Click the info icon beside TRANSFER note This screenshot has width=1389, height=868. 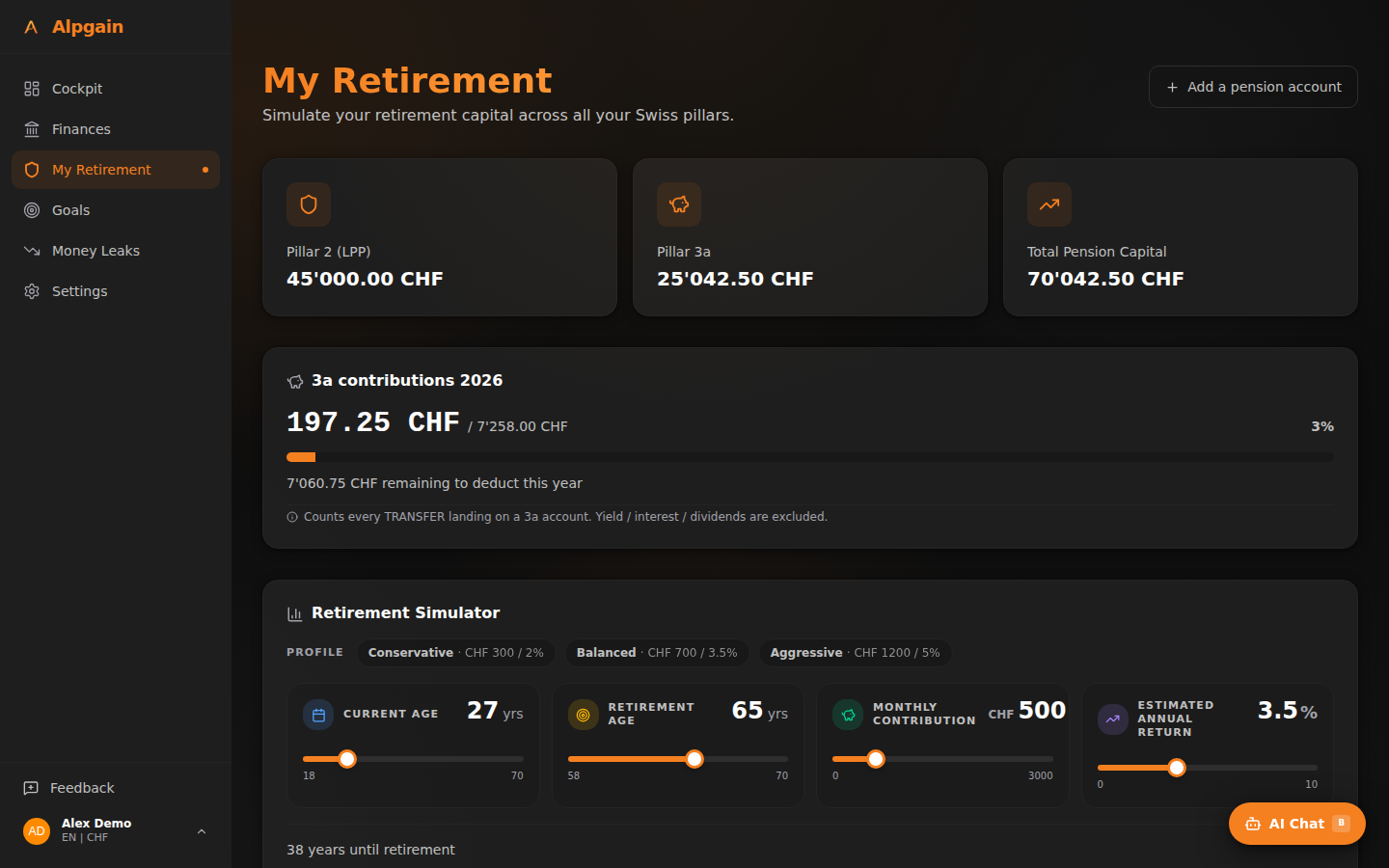coord(292,517)
